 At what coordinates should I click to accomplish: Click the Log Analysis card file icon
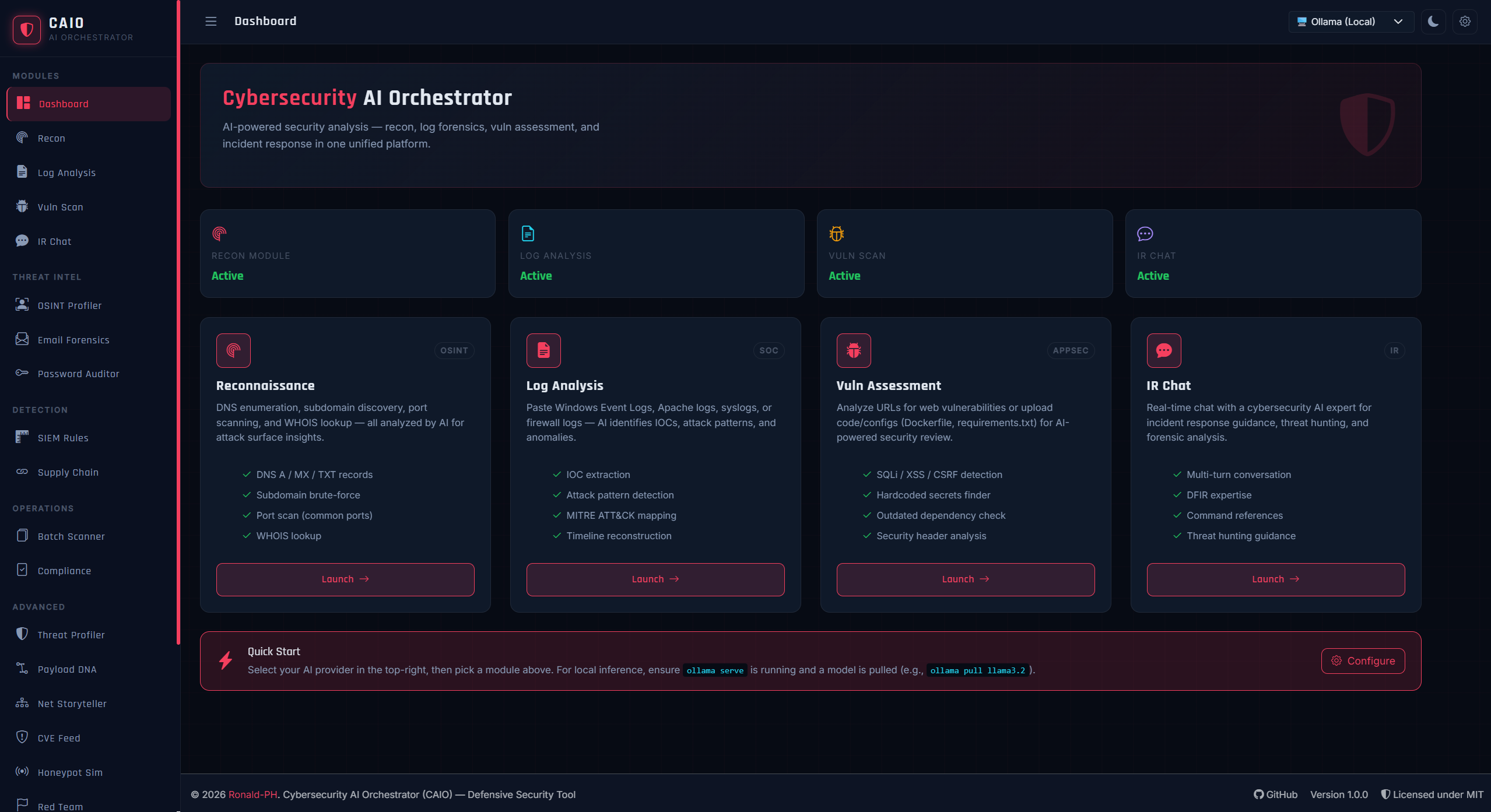[543, 350]
